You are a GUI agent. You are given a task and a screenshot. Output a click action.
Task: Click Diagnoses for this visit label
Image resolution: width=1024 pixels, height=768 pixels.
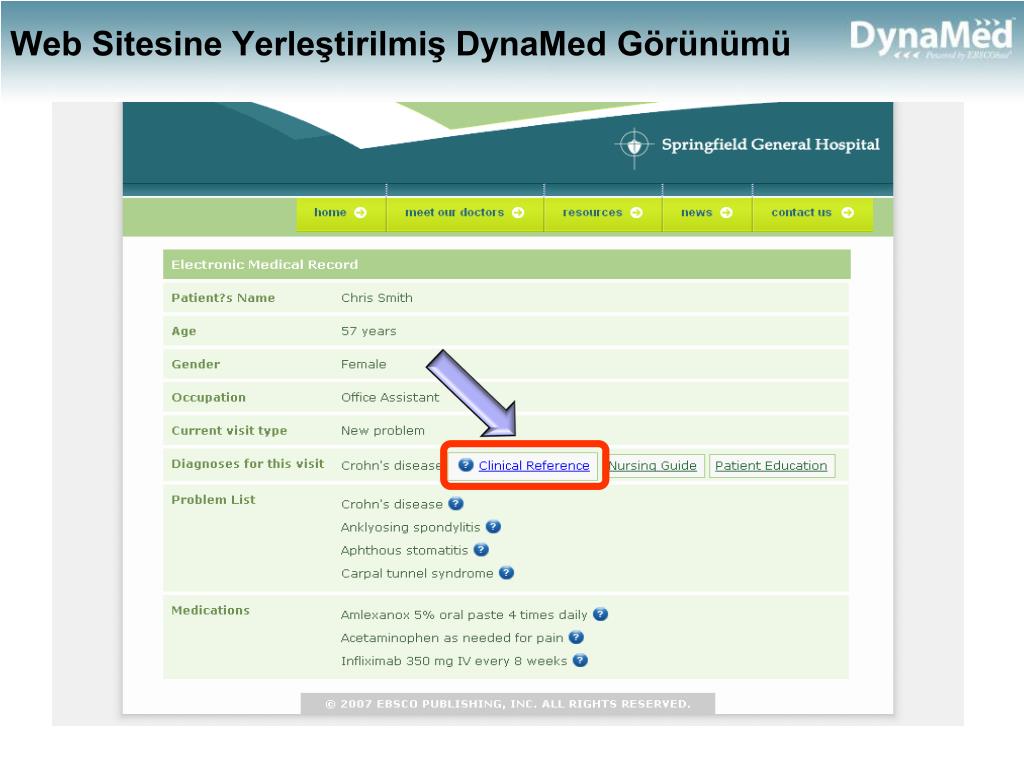248,464
